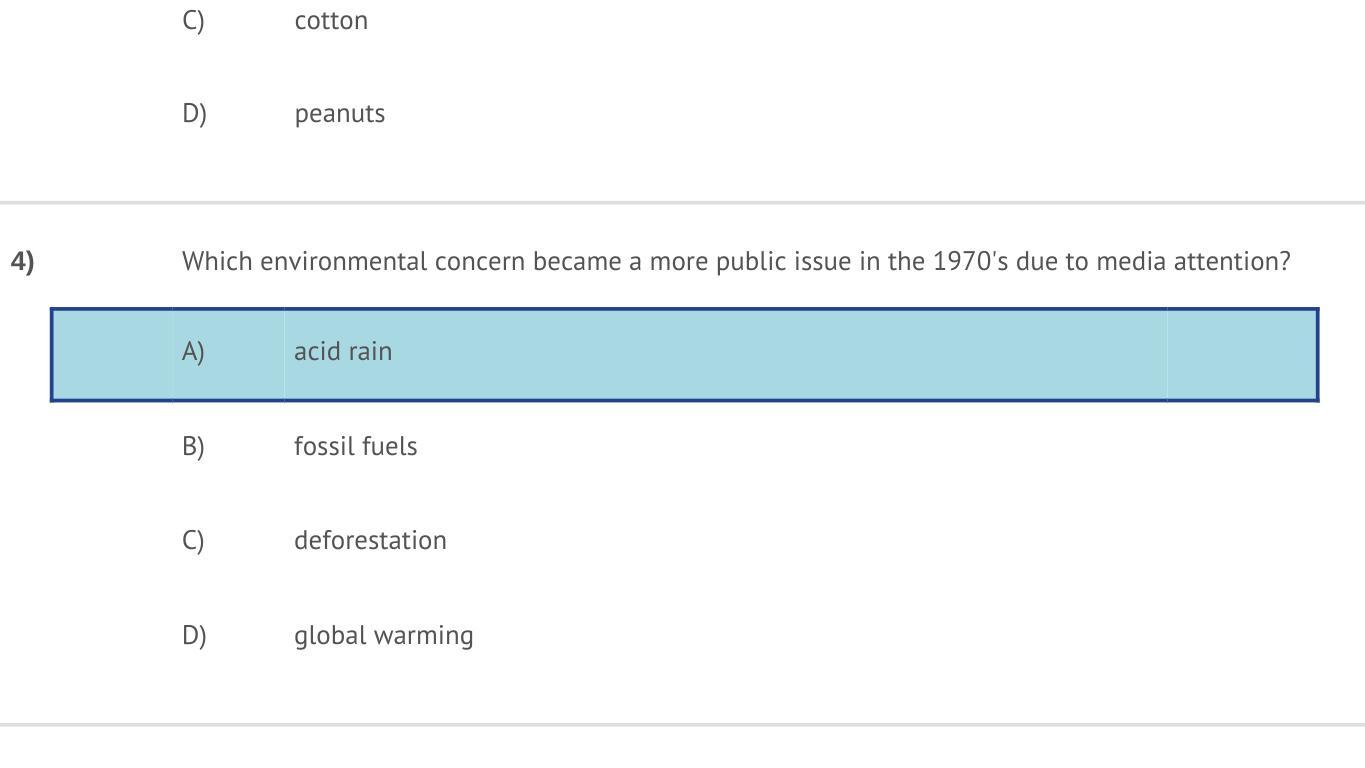The image size is (1365, 768).
Task: Click the C) label next to deforestation
Action: 193,540
